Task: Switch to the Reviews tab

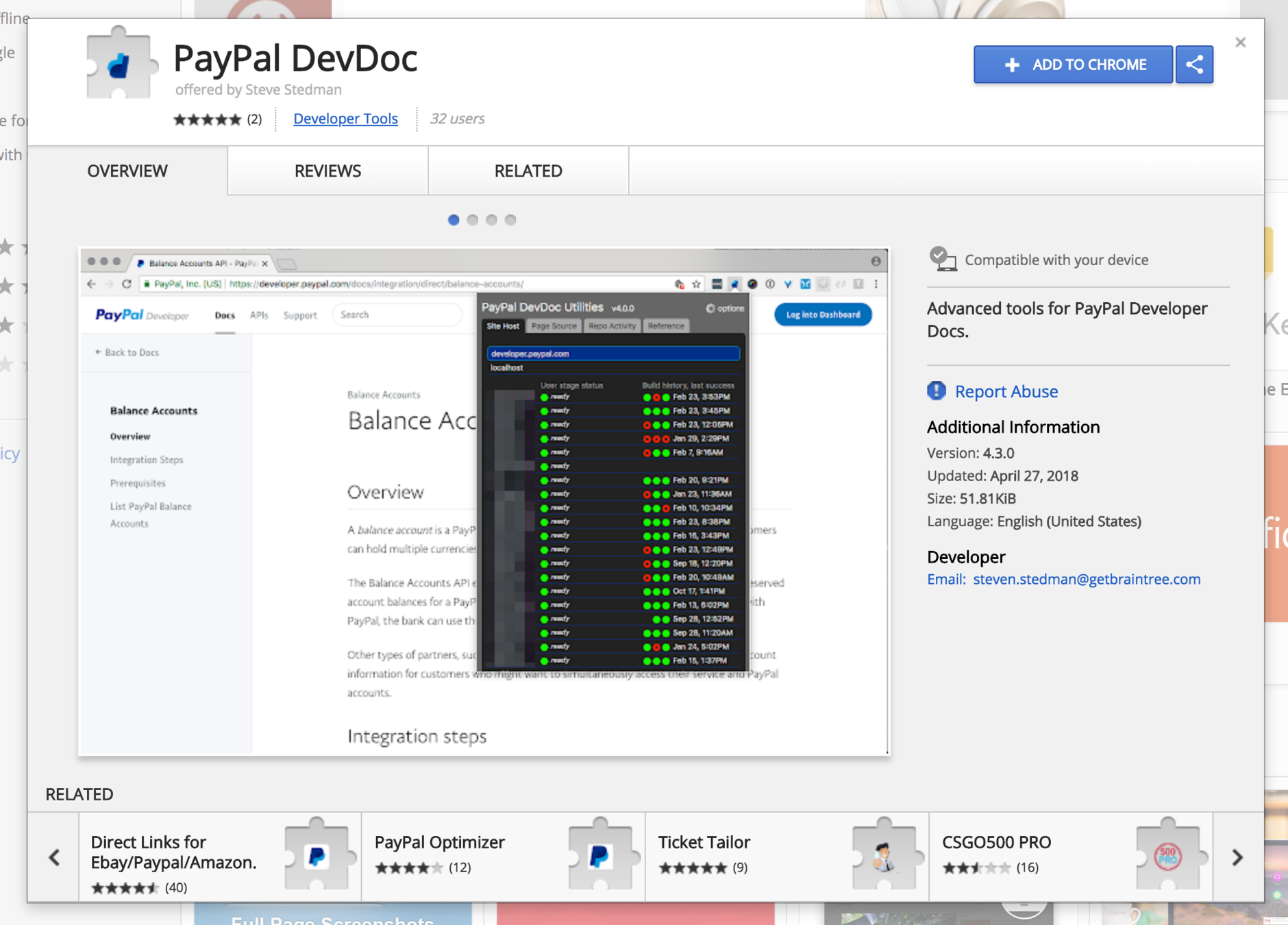Action: tap(327, 171)
